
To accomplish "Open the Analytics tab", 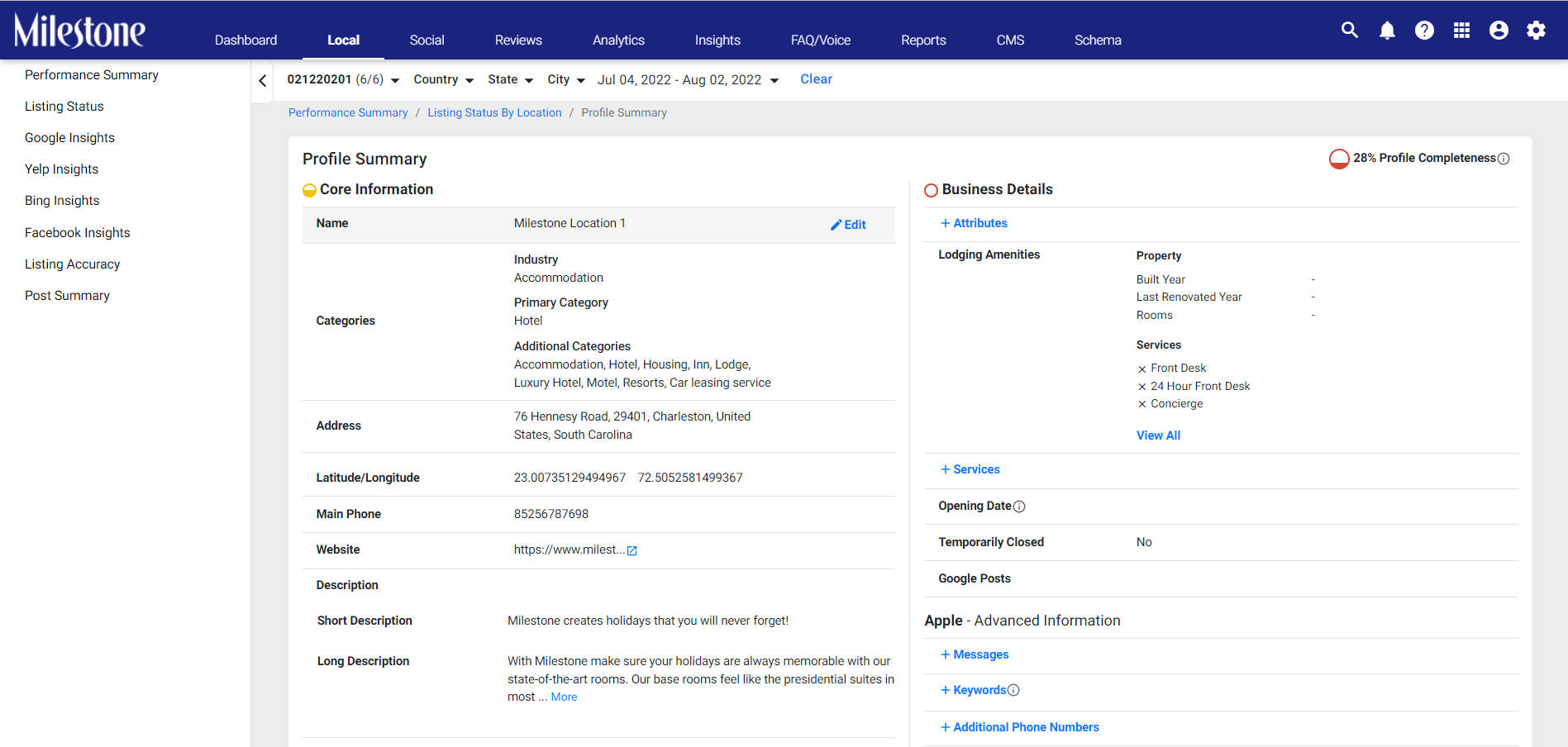I will click(618, 40).
